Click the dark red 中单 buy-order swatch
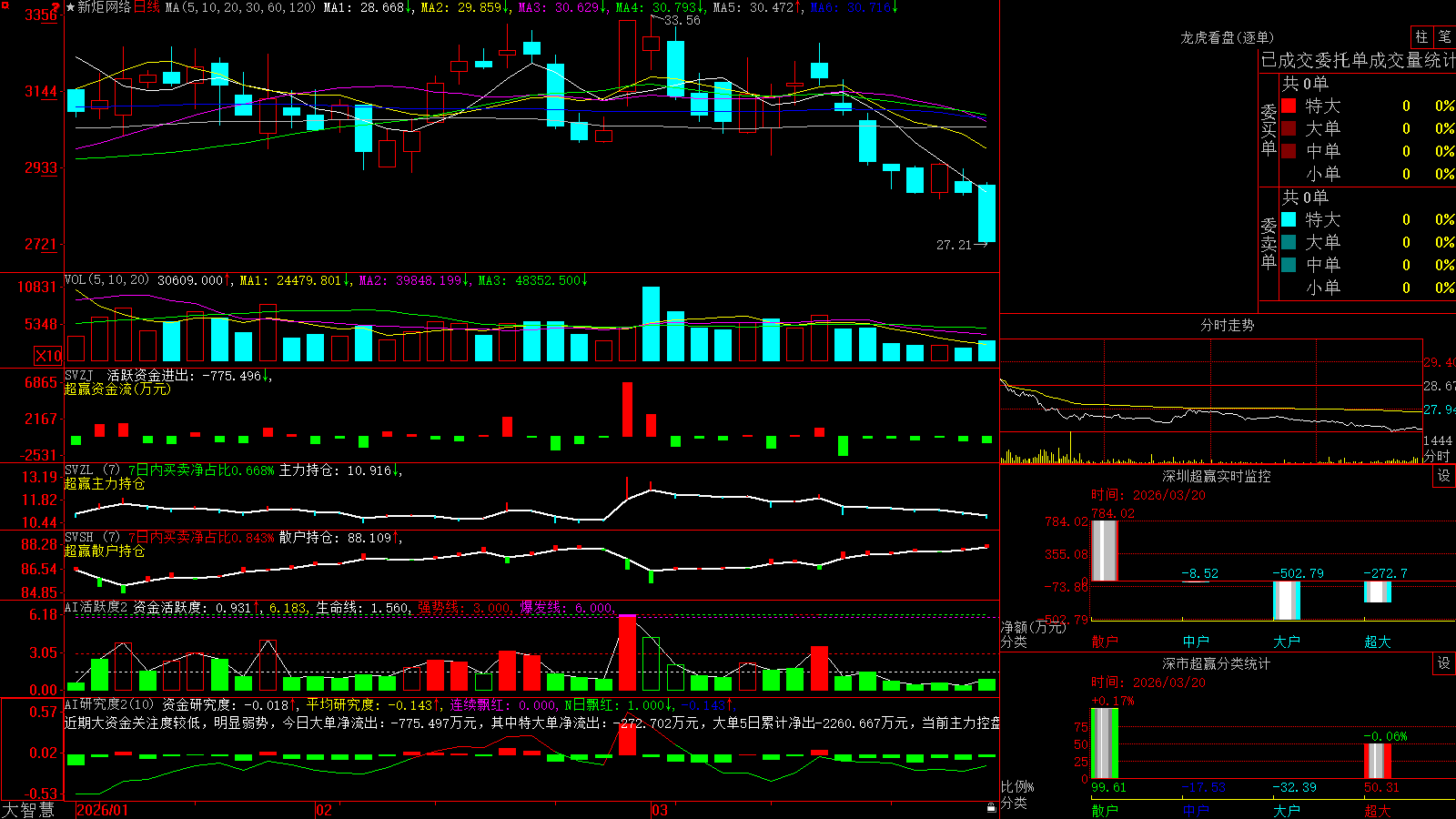Viewport: 1456px width, 819px height. pos(1289,151)
